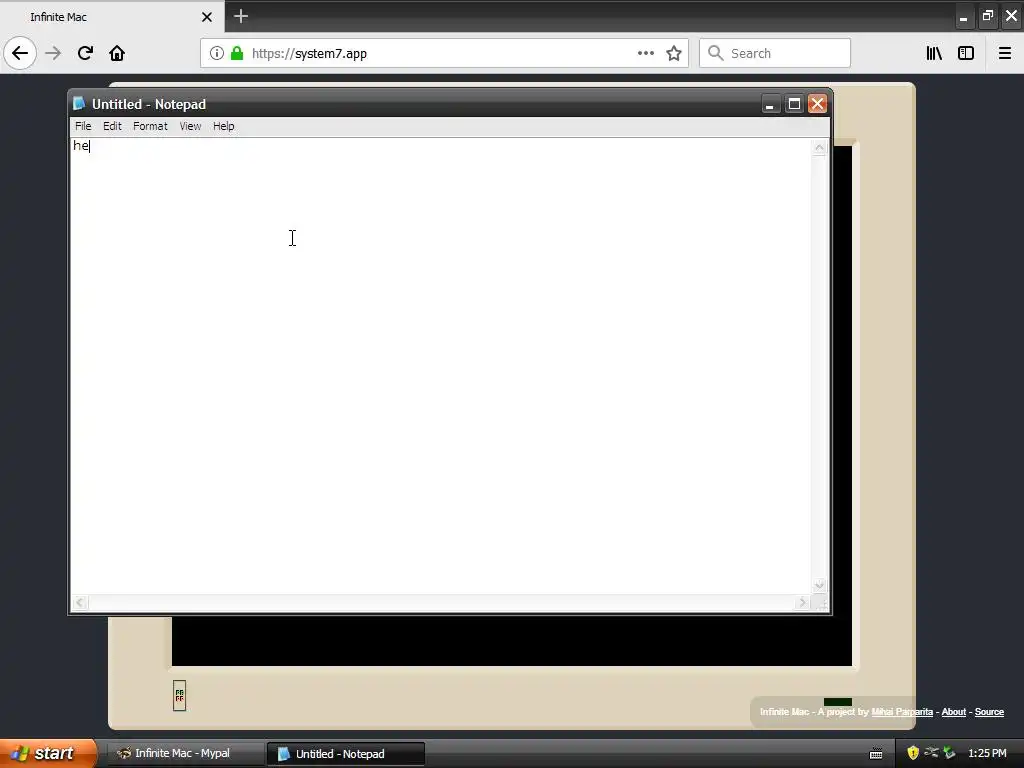The height and width of the screenshot is (768, 1024).
Task: Click the security shield tray icon
Action: (913, 753)
